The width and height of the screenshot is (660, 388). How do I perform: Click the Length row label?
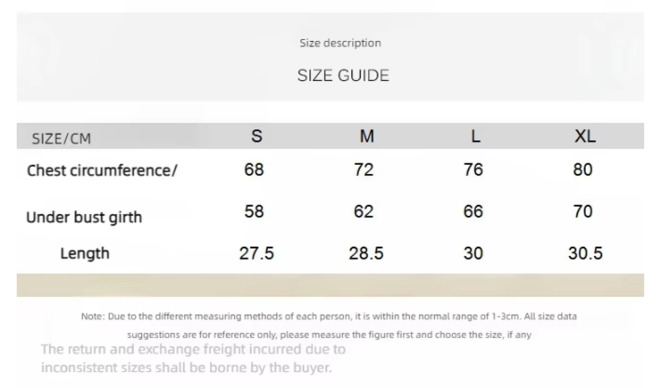pos(85,253)
